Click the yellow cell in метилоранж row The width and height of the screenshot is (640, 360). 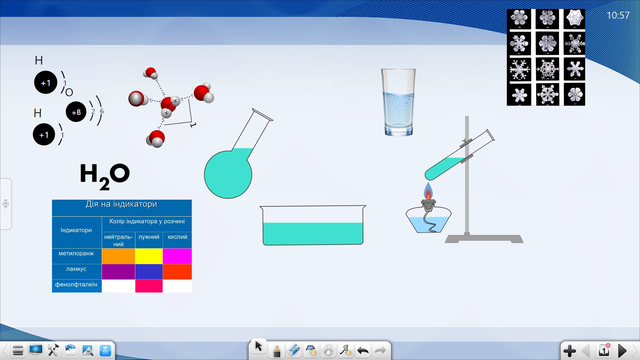[x=149, y=256]
